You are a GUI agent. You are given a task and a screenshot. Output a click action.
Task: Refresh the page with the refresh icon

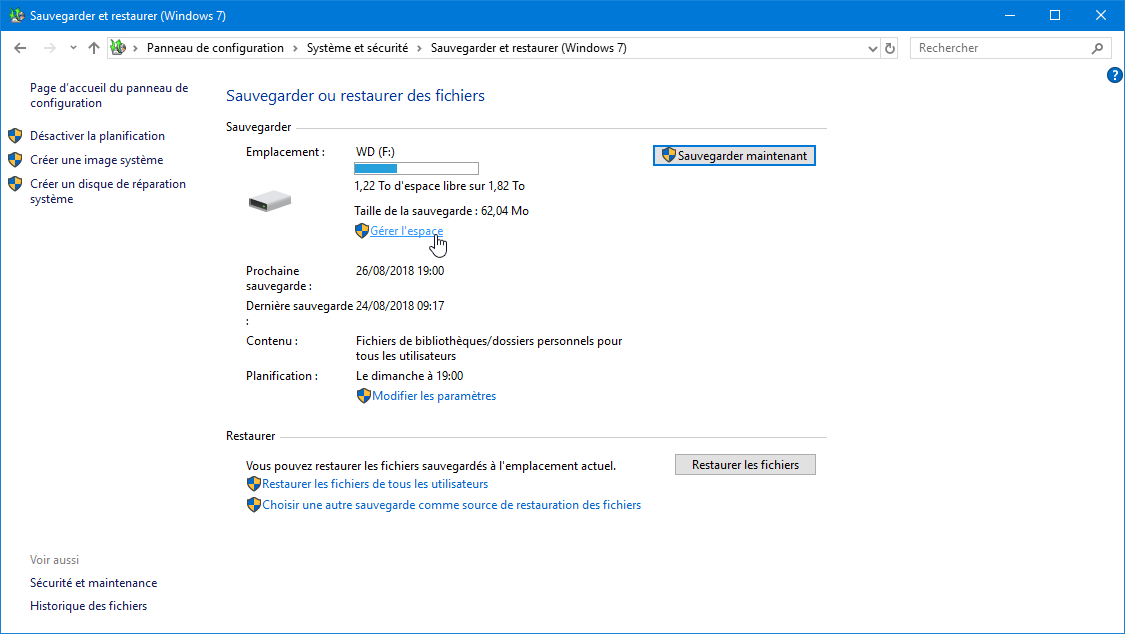890,49
